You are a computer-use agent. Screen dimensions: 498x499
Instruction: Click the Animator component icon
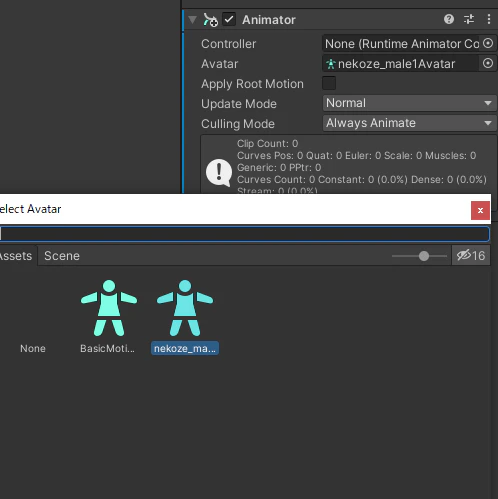click(x=210, y=20)
